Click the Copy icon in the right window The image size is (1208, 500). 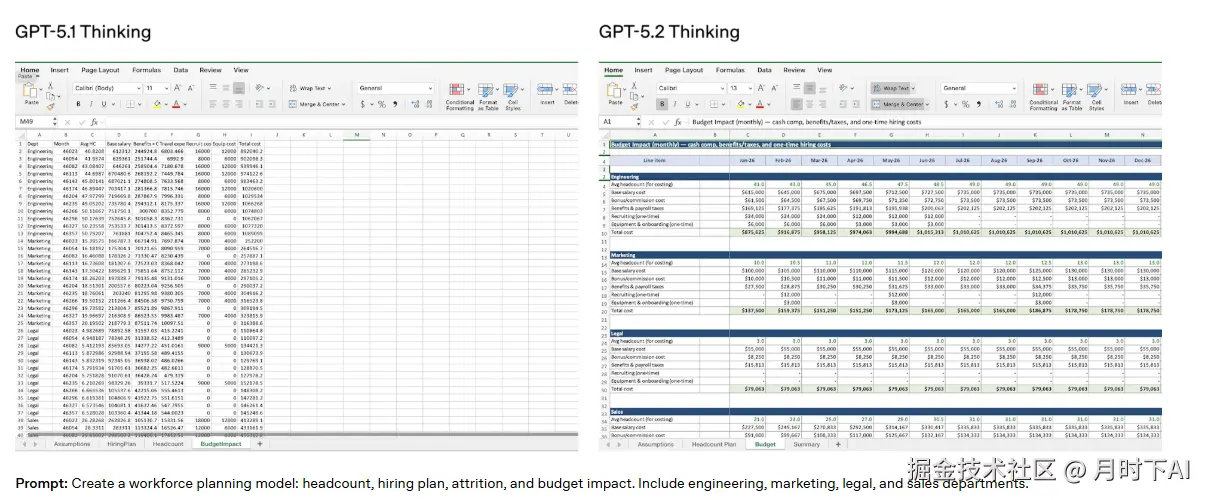point(634,96)
